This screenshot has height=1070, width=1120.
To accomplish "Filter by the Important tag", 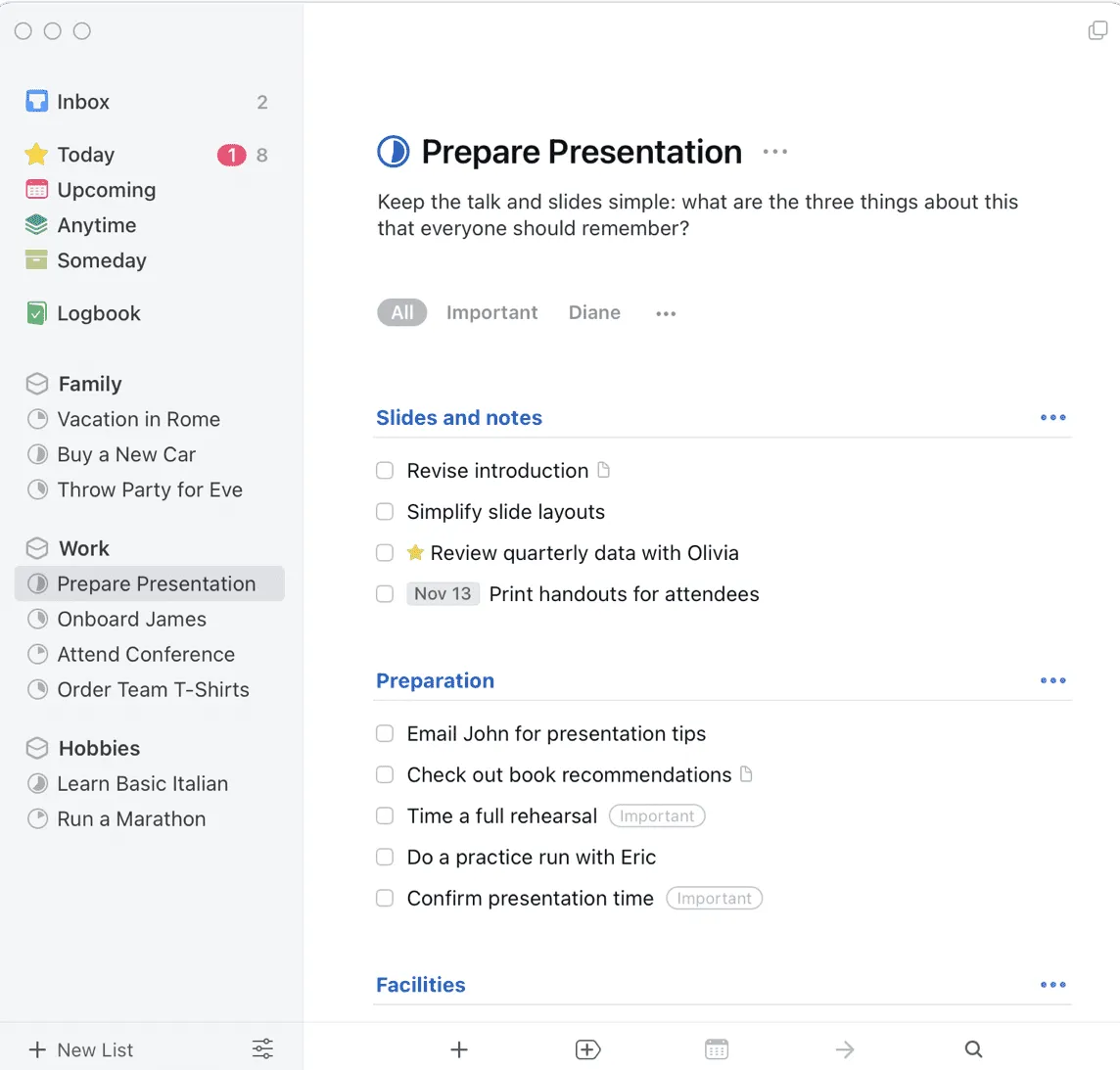I will pos(492,312).
